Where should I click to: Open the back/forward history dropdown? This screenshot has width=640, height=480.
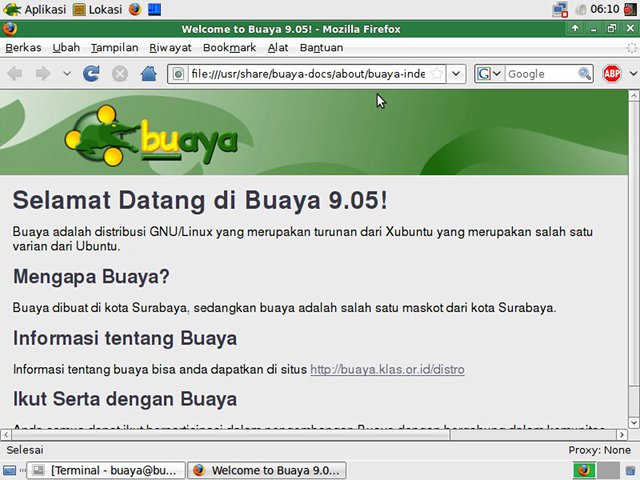[x=67, y=74]
